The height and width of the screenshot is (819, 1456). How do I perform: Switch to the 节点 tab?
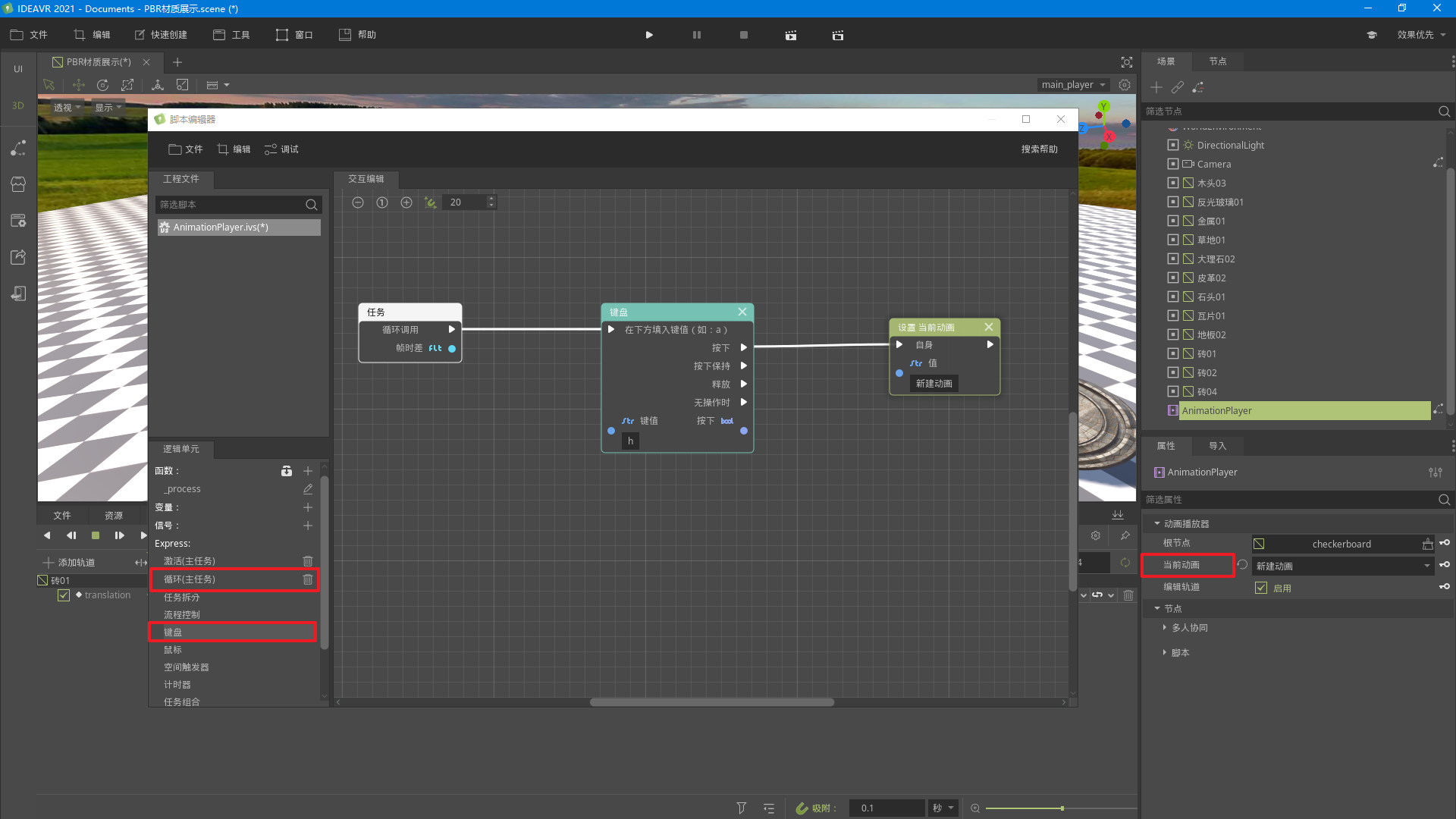click(1218, 61)
